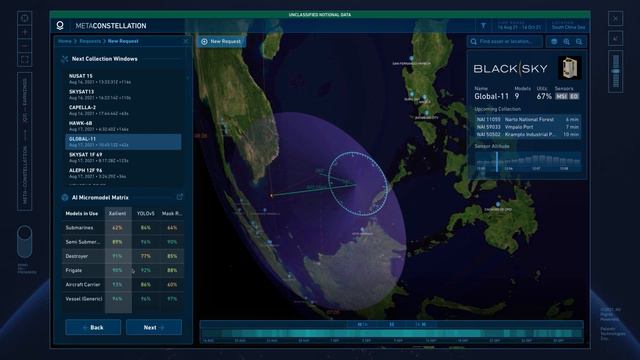Open the filter icon in top bar
640x360 pixels.
tap(483, 26)
